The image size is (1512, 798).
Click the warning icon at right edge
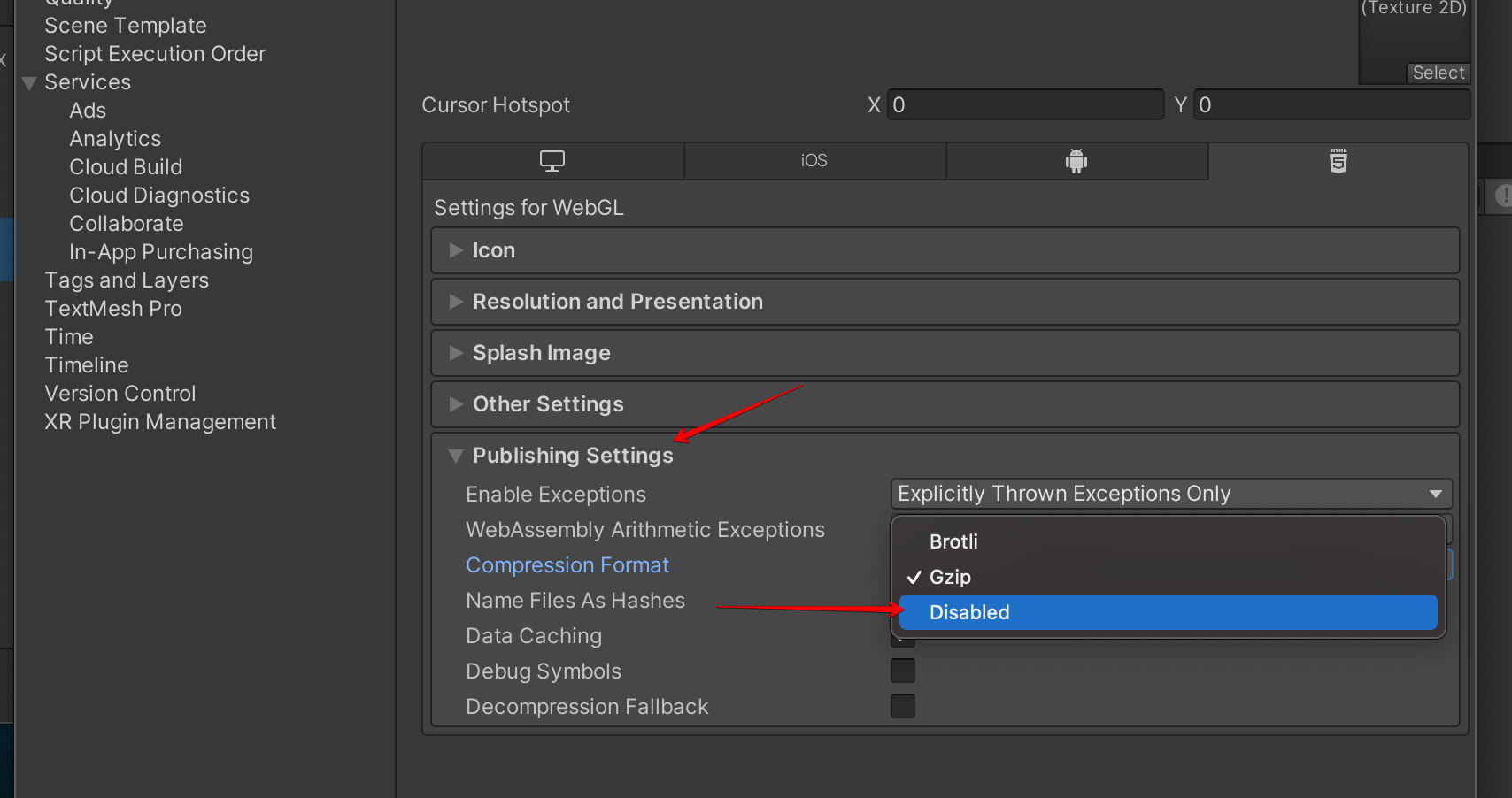coord(1503,196)
